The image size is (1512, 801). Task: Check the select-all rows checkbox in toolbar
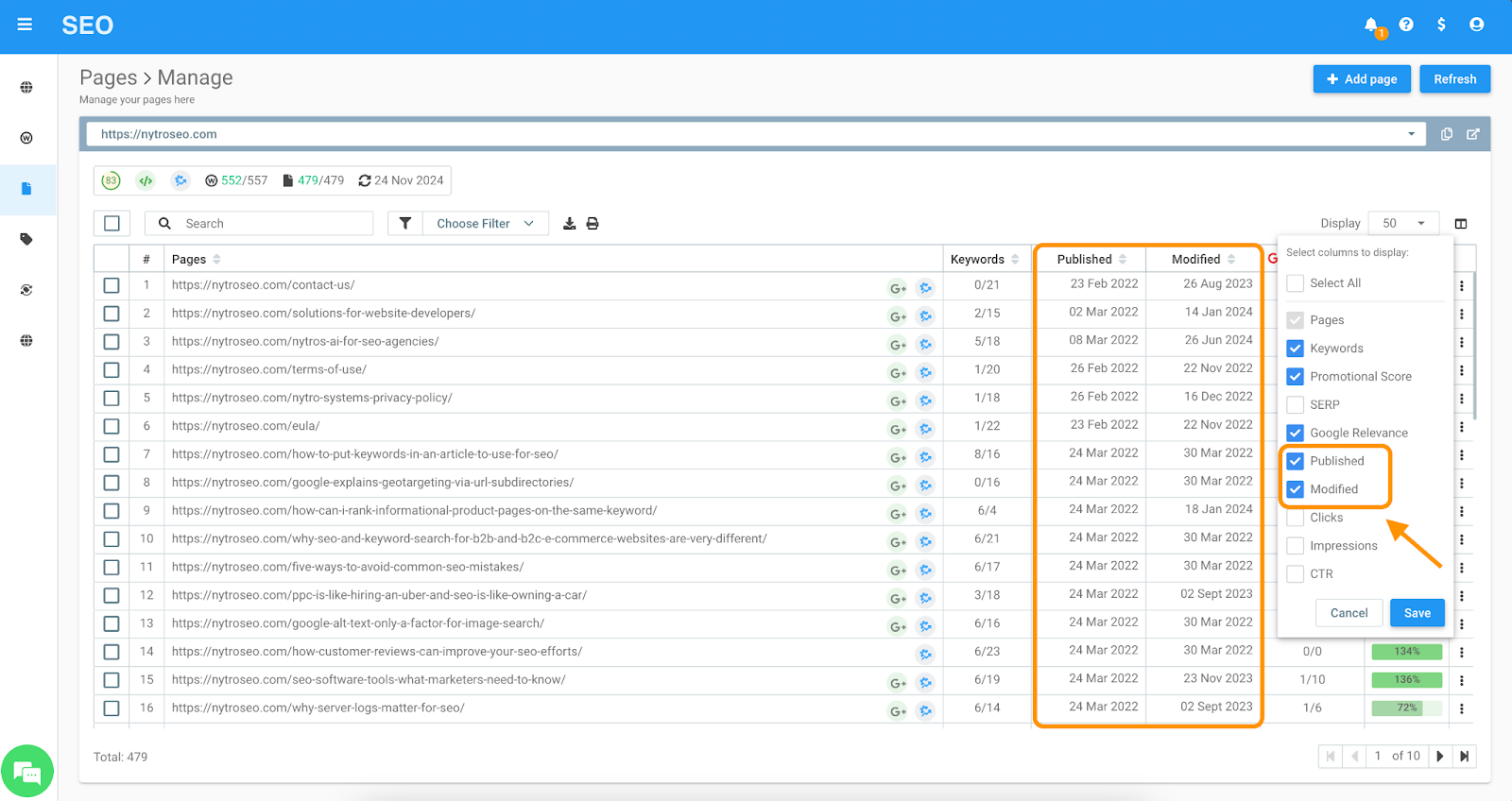(x=112, y=224)
